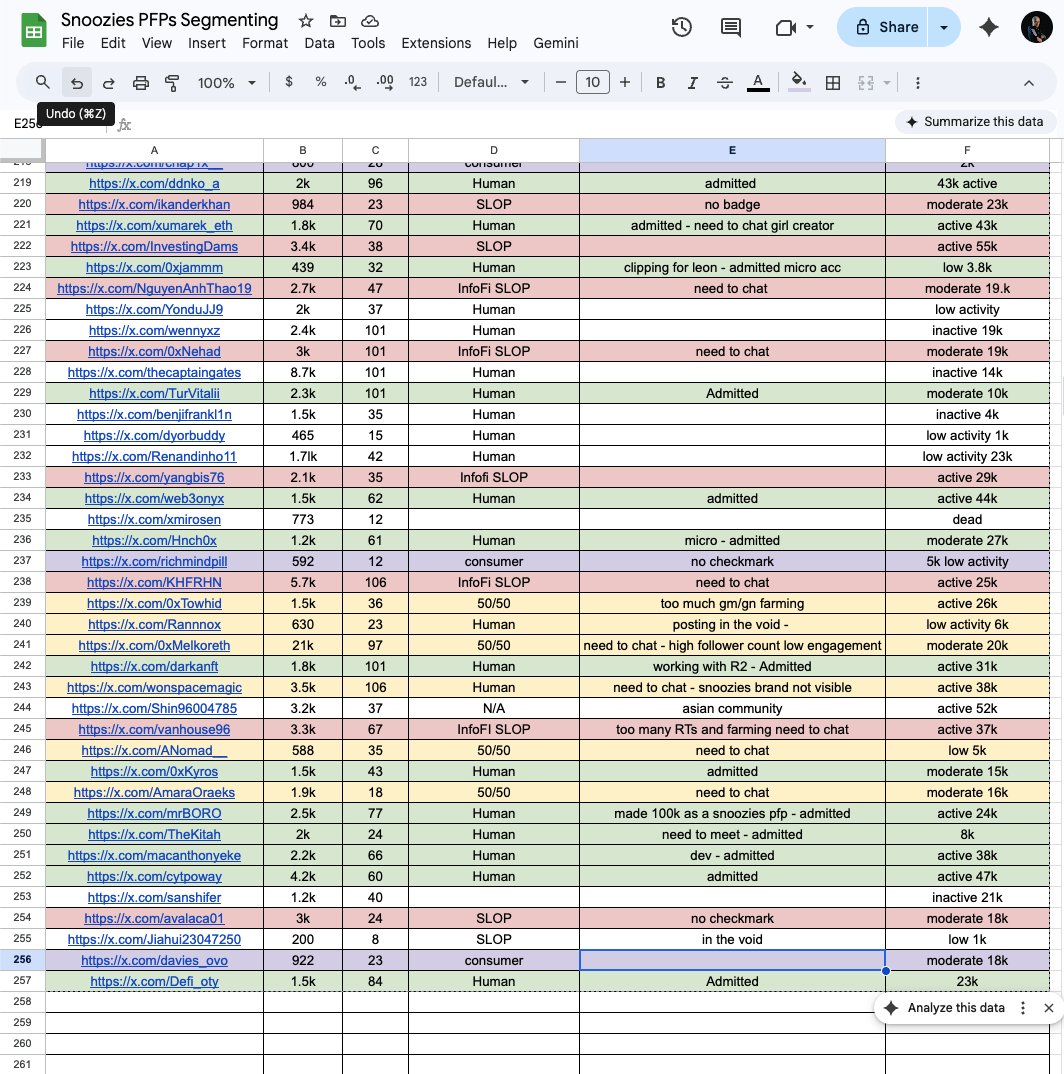The image size is (1064, 1074).
Task: Collapse the menus with the up chevron
Action: [1028, 83]
